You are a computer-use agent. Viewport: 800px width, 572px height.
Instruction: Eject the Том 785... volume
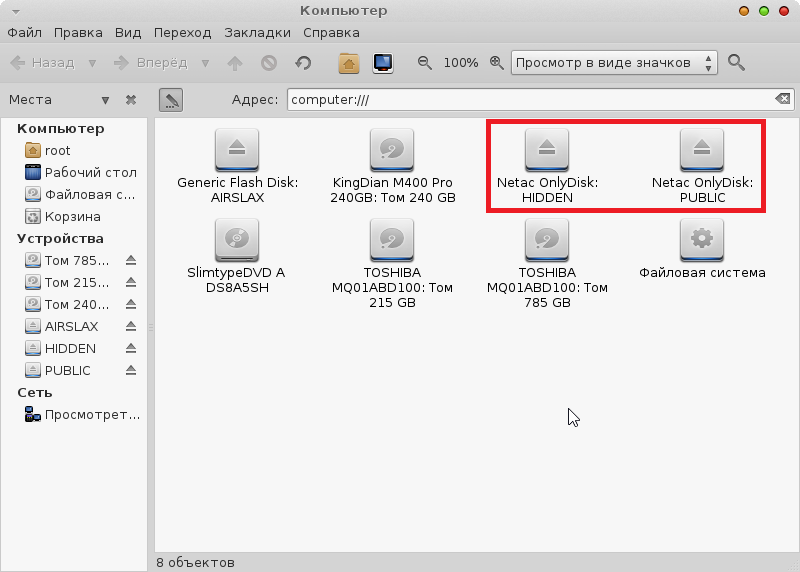[x=131, y=260]
